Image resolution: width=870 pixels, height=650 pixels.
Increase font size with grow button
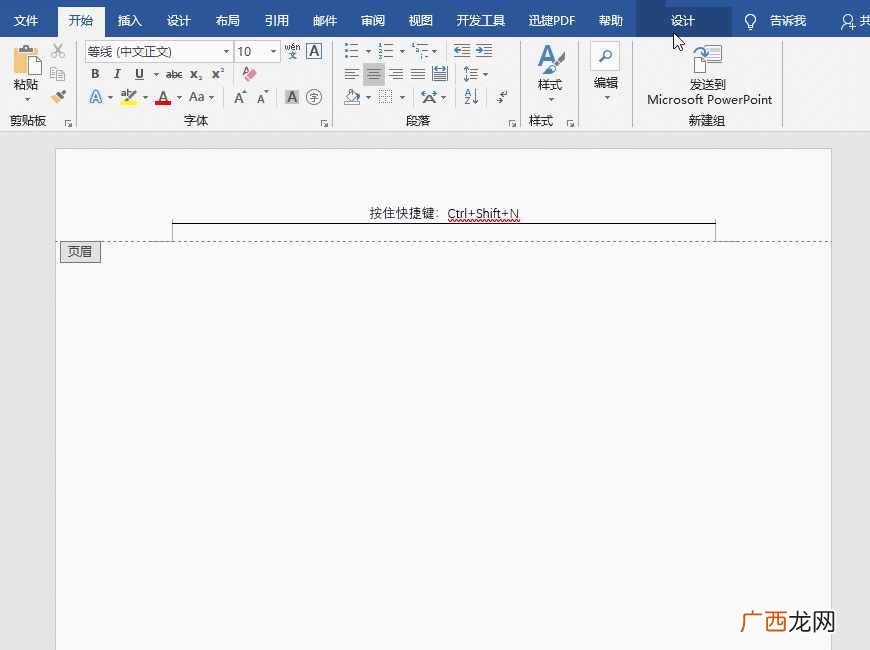click(x=240, y=98)
